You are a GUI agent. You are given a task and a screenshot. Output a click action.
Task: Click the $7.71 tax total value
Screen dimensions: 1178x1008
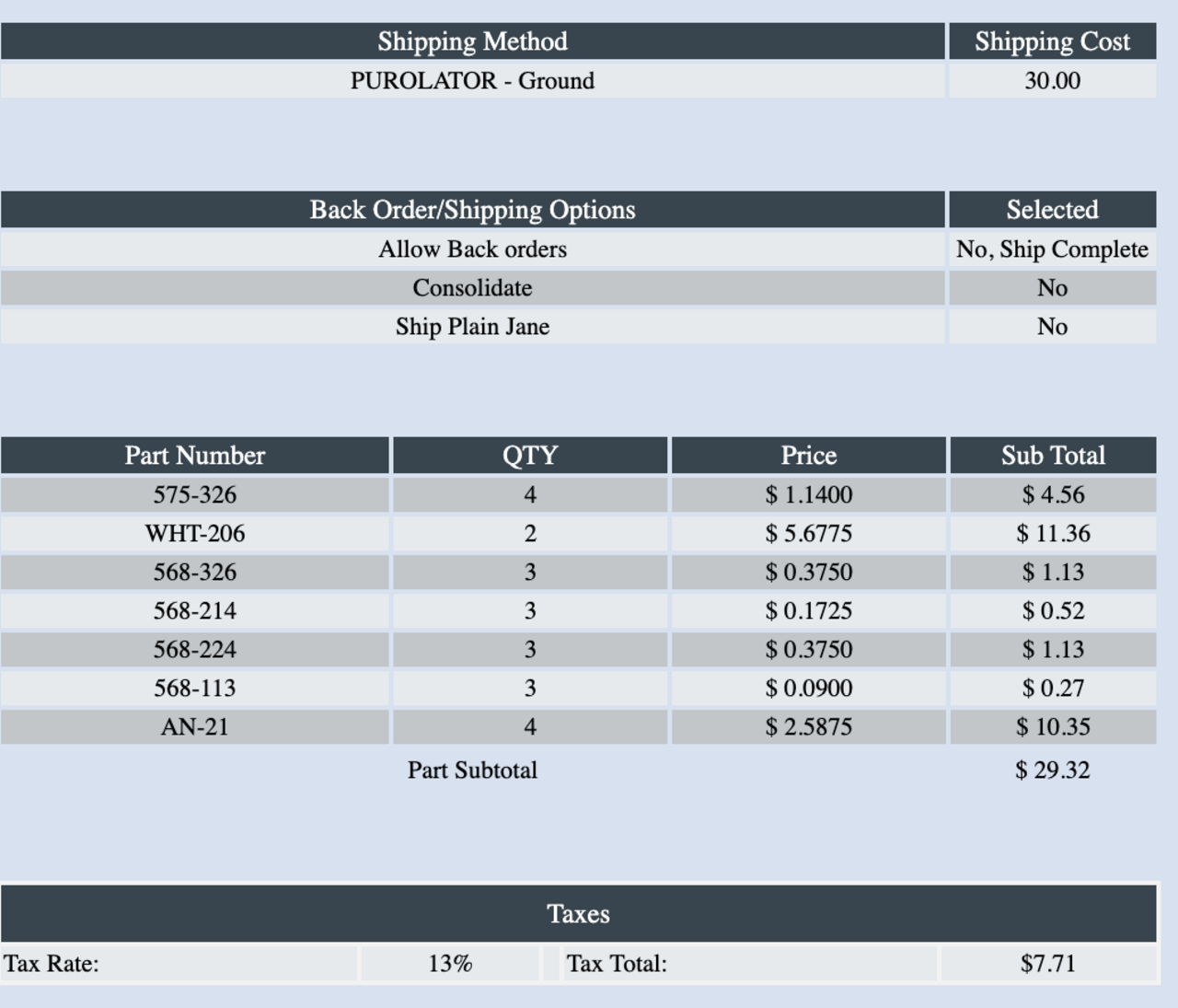(x=1047, y=964)
